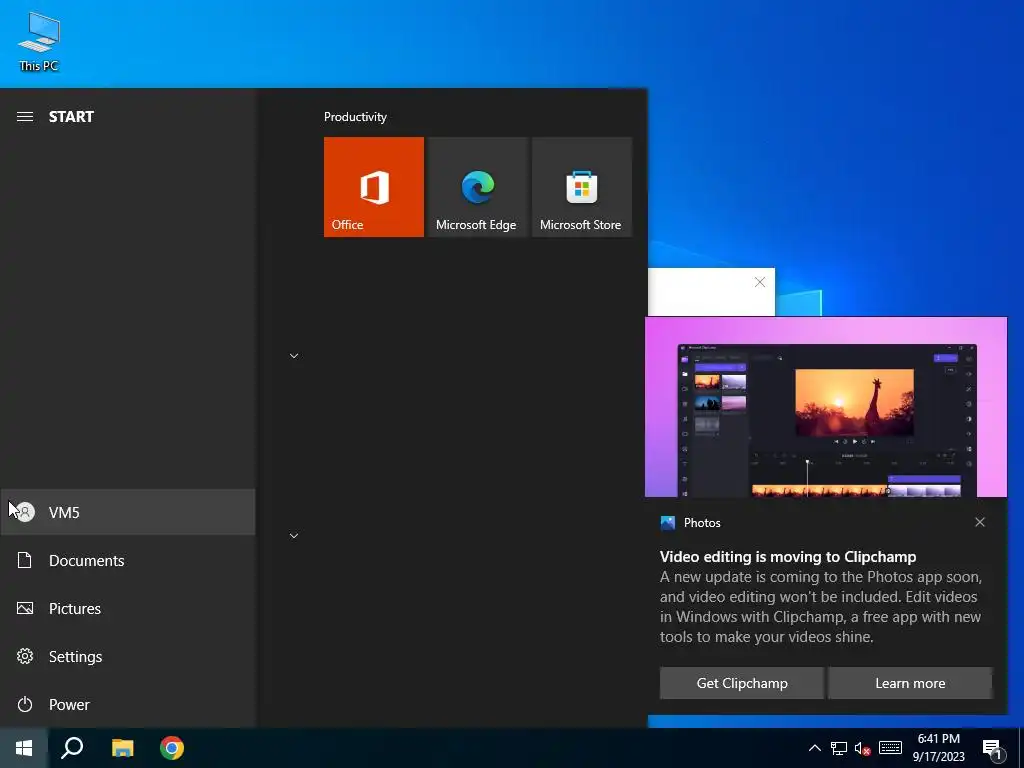1024x768 pixels.
Task: Open Power options in Start
Action: pyautogui.click(x=127, y=704)
